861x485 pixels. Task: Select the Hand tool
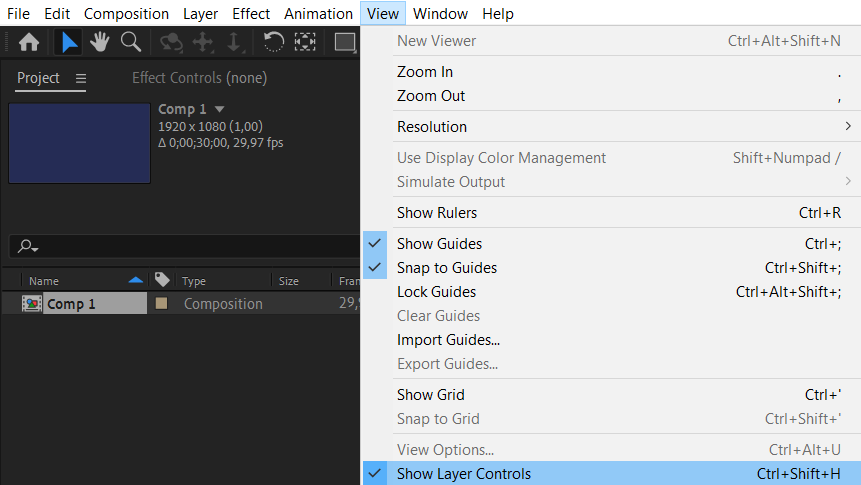(99, 42)
